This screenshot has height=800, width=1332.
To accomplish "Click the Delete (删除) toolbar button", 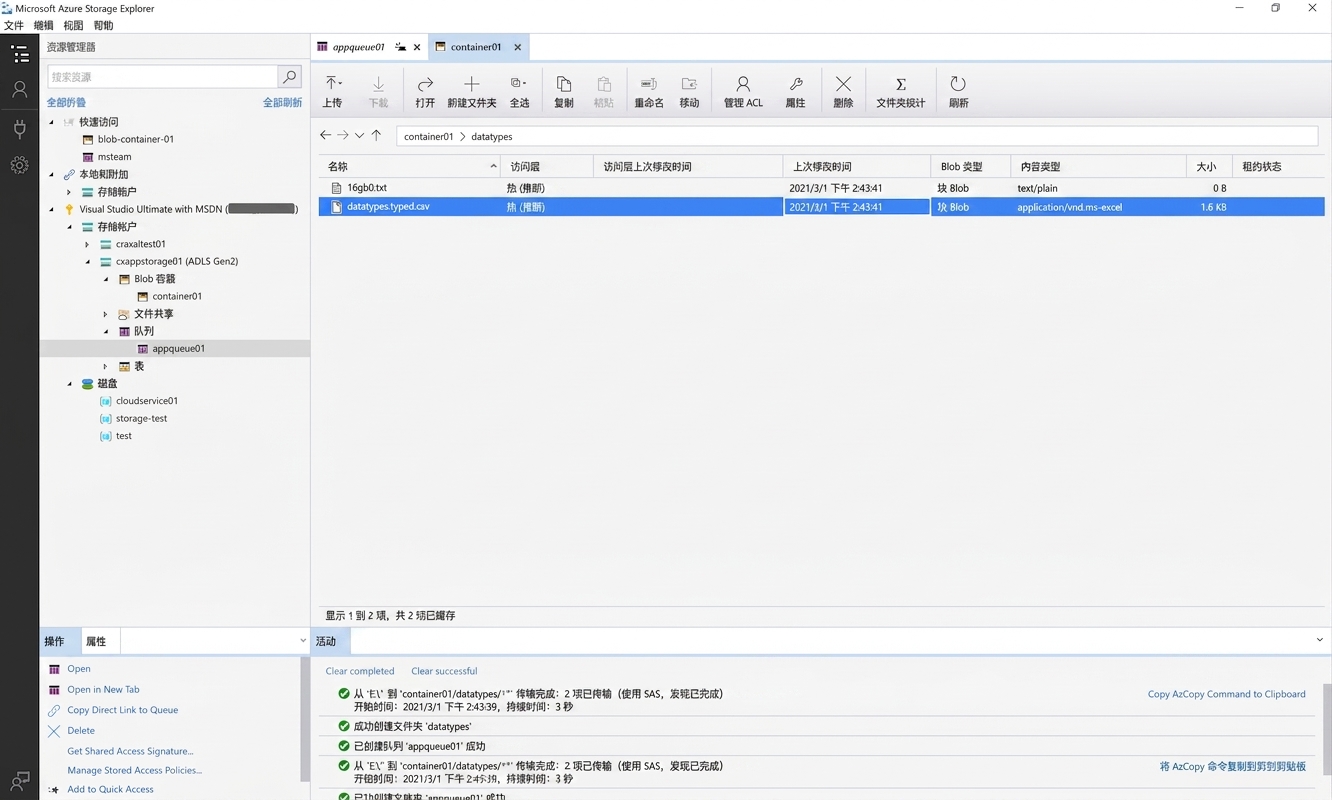I will [843, 91].
